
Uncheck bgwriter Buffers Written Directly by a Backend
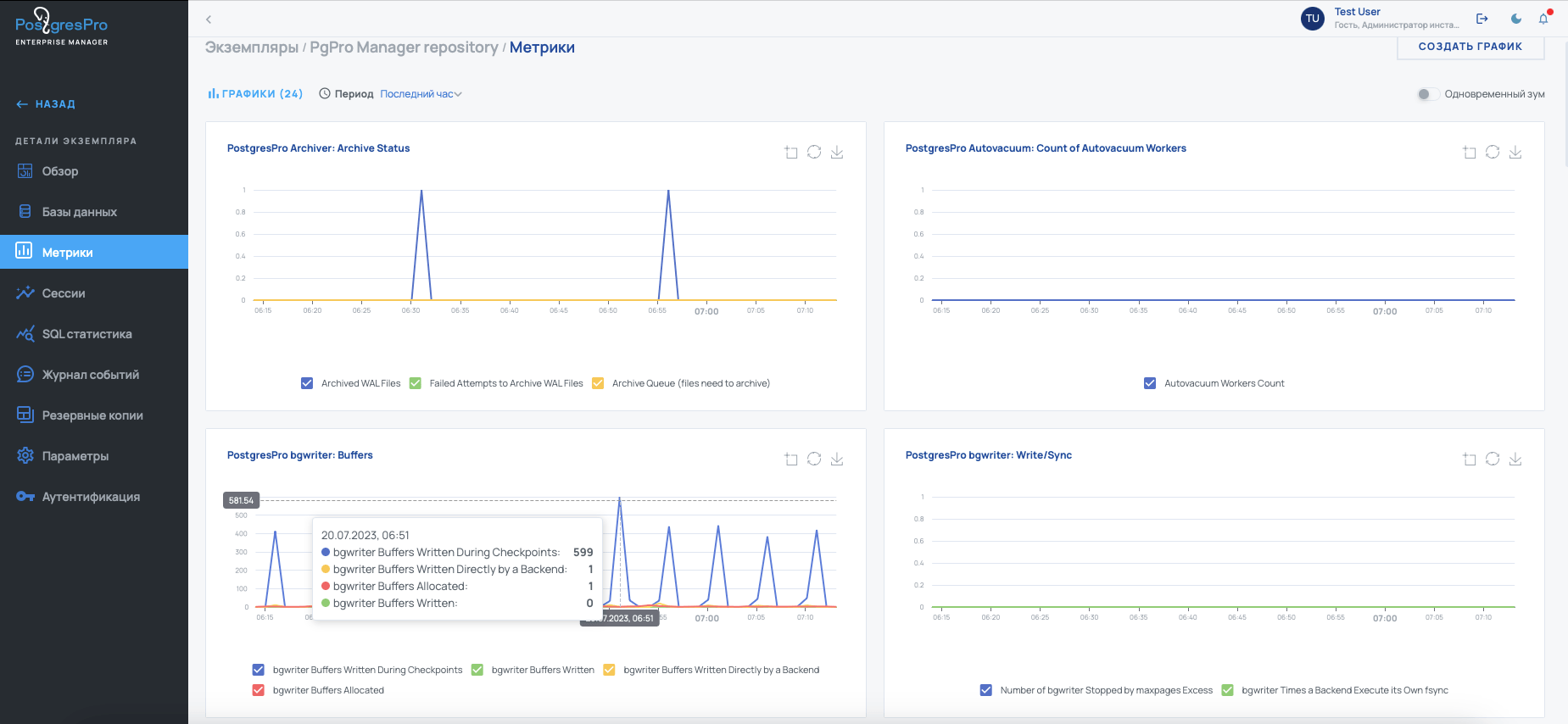[x=609, y=670]
